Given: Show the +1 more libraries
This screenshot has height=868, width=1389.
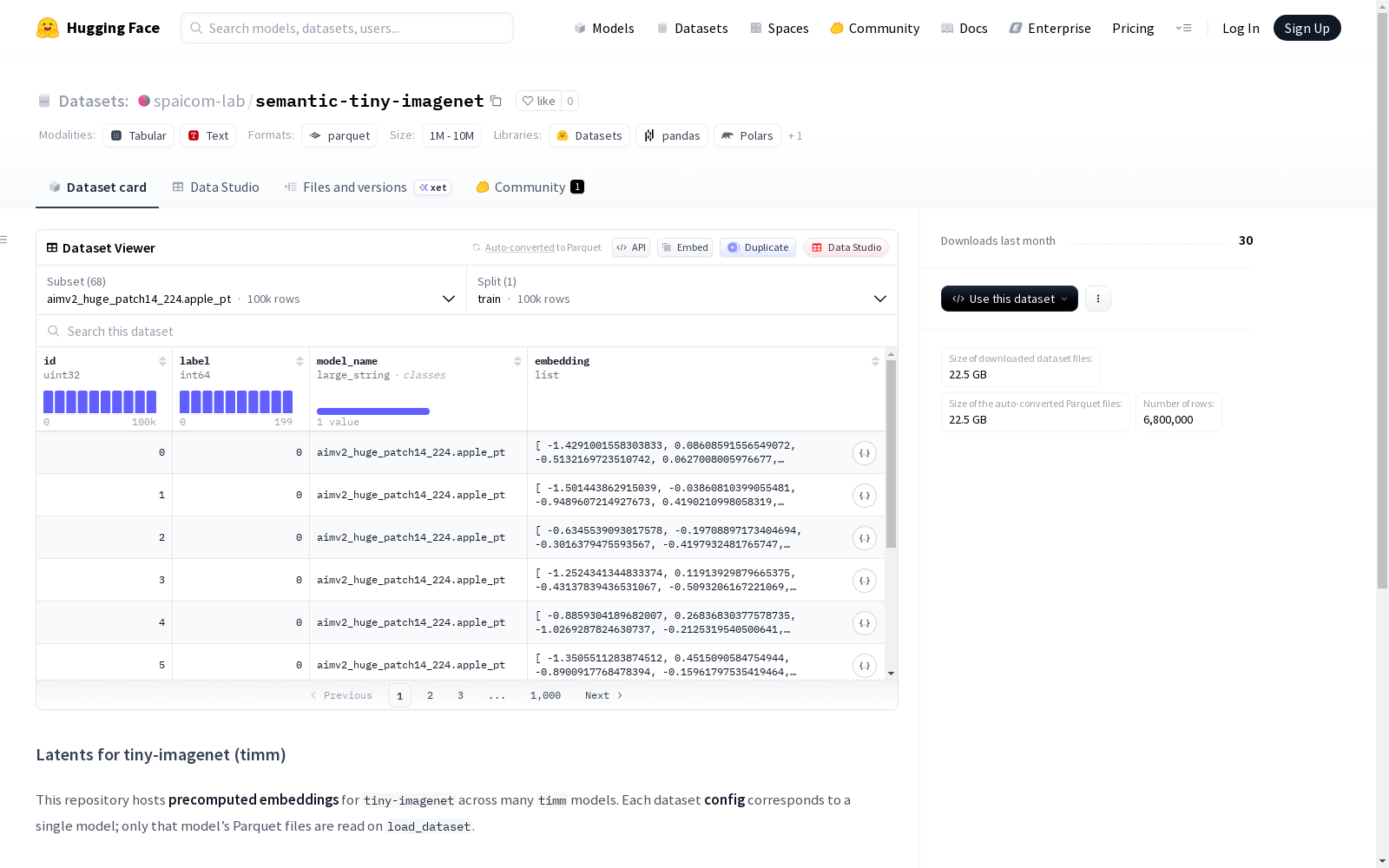Looking at the screenshot, I should pyautogui.click(x=795, y=135).
